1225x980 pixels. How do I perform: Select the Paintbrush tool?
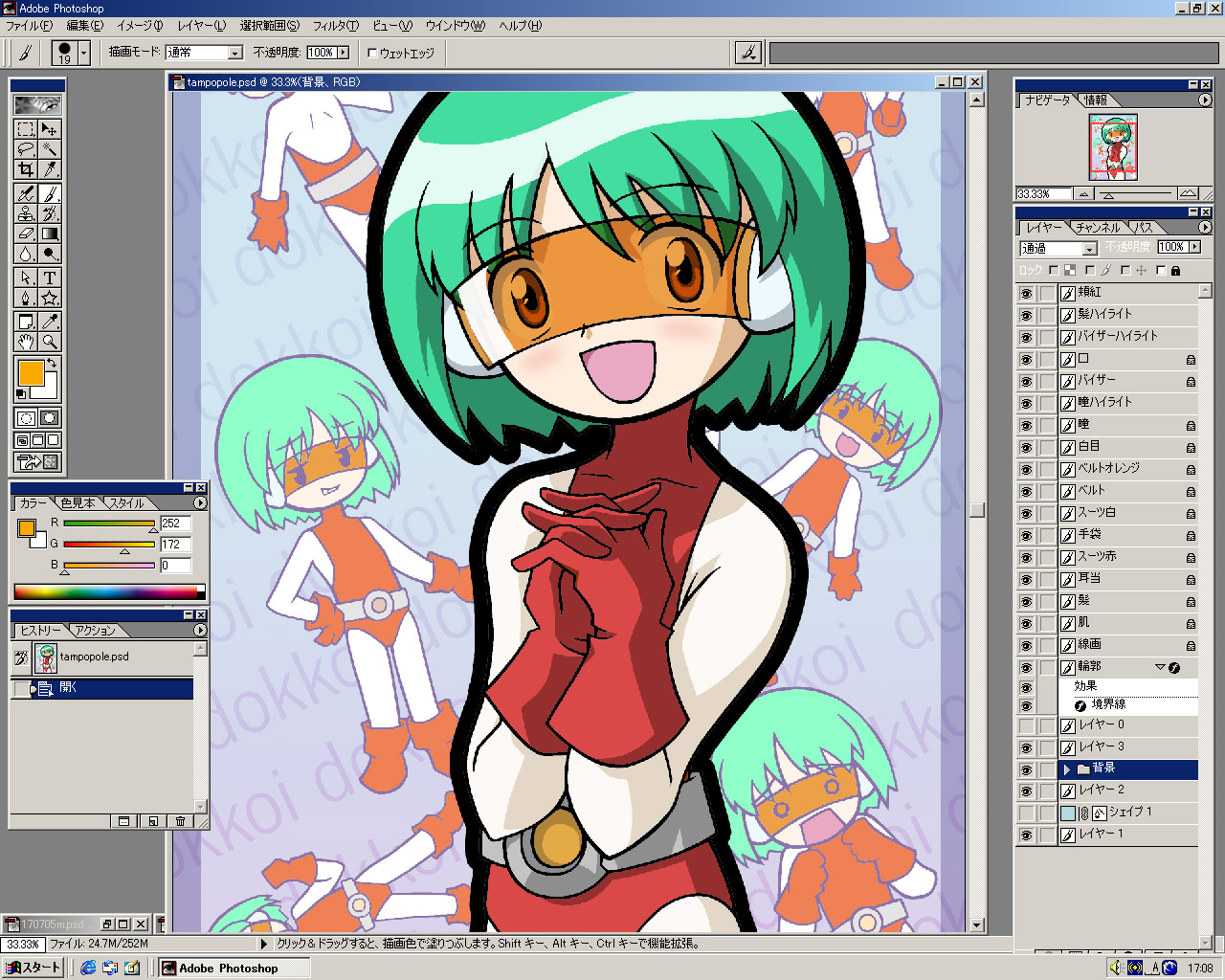tap(50, 193)
